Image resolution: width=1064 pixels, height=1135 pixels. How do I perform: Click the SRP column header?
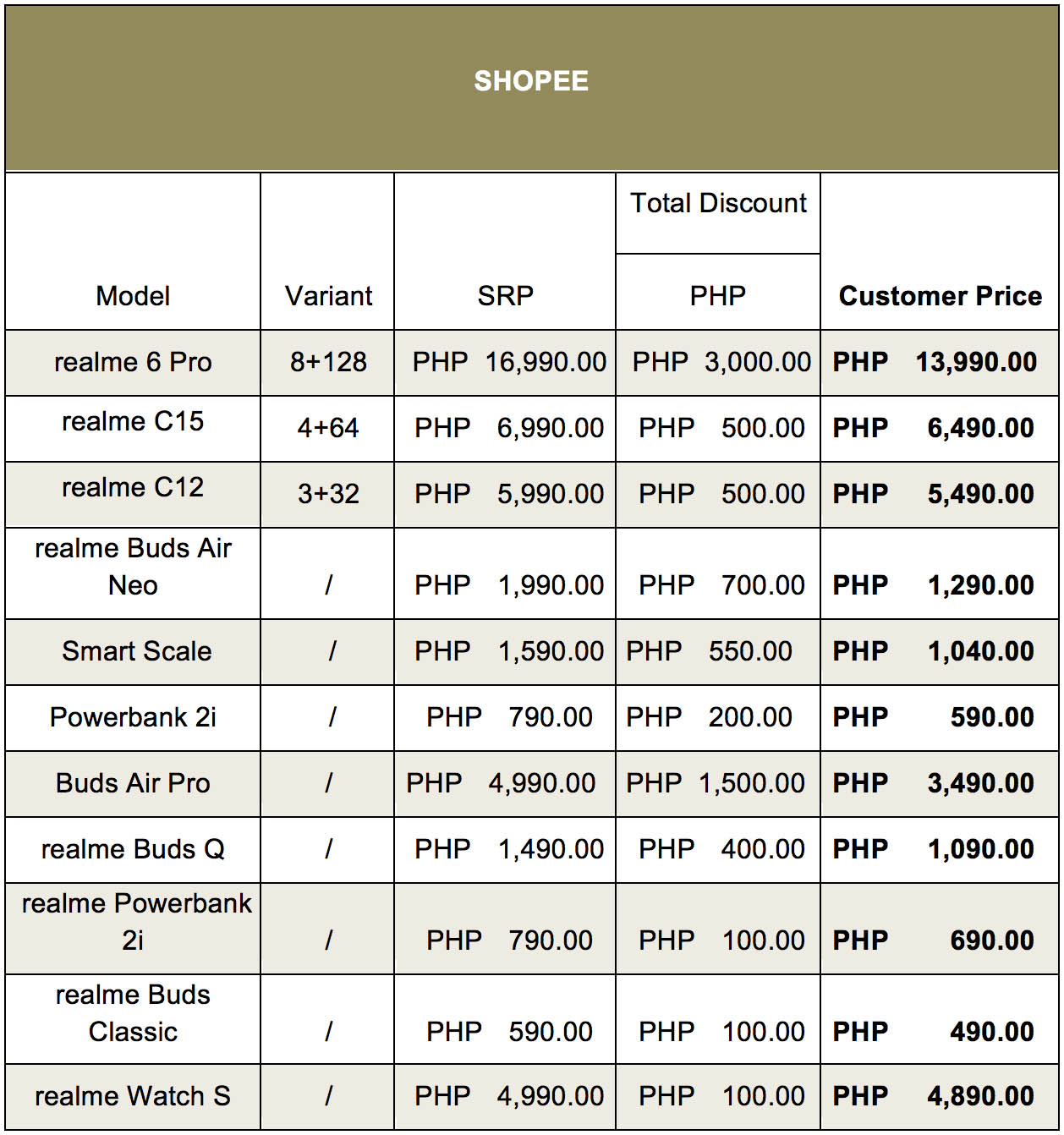pos(505,251)
